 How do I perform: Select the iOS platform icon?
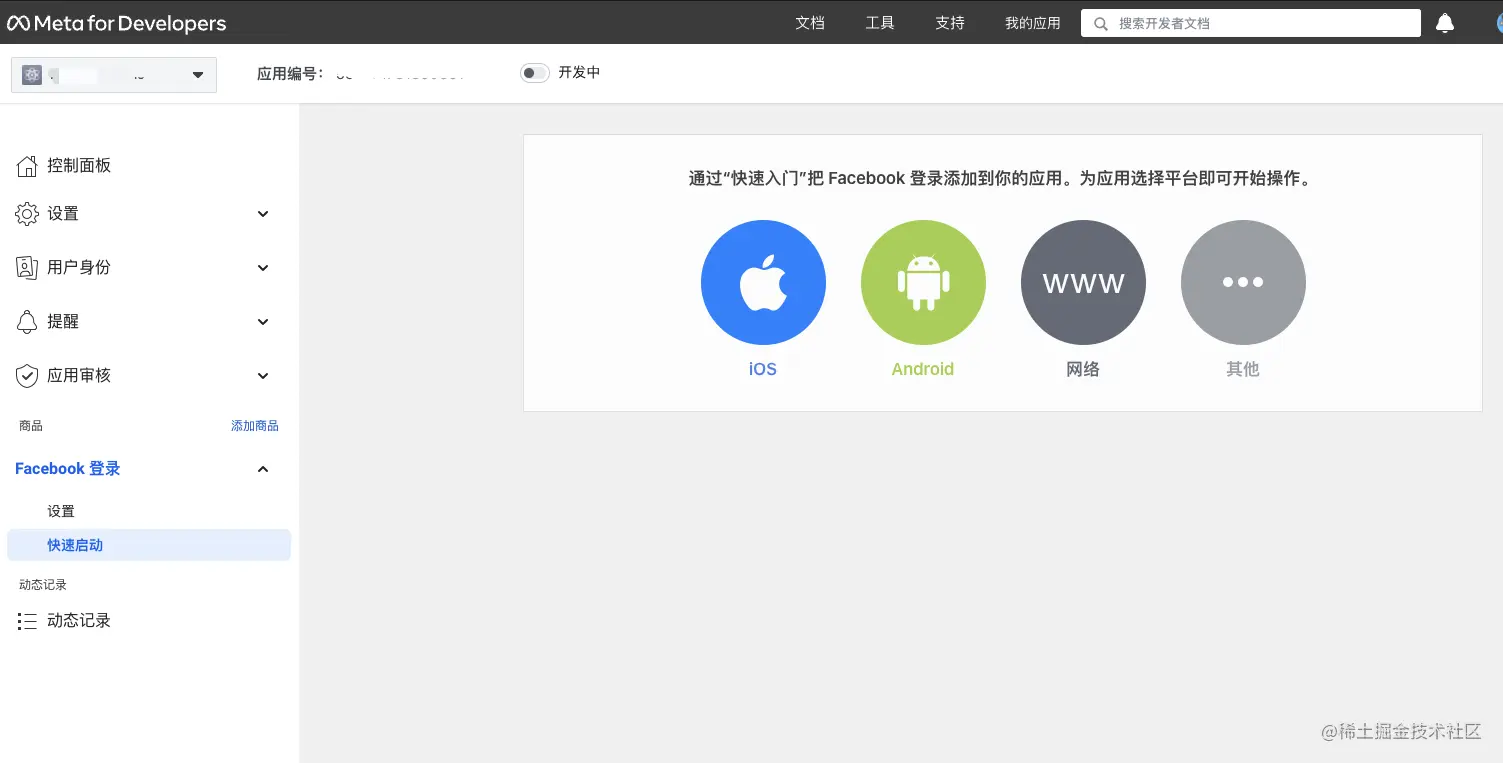[763, 282]
